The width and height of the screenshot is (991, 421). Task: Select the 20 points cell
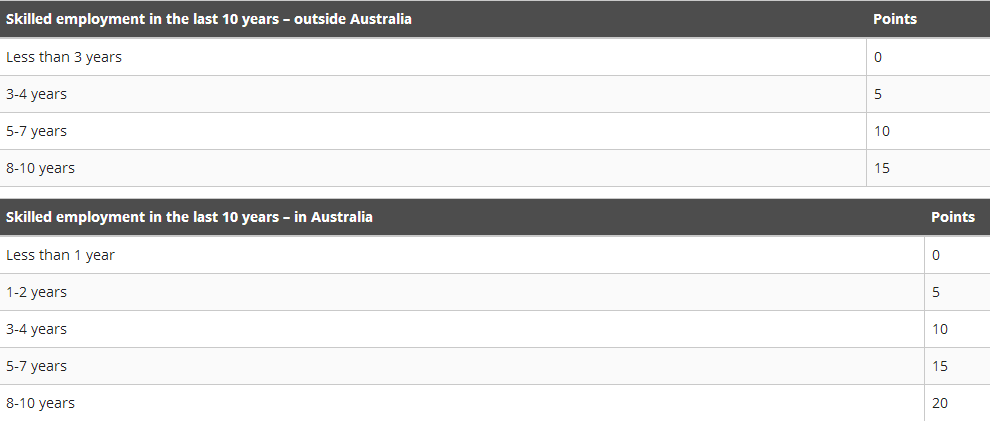click(x=958, y=403)
